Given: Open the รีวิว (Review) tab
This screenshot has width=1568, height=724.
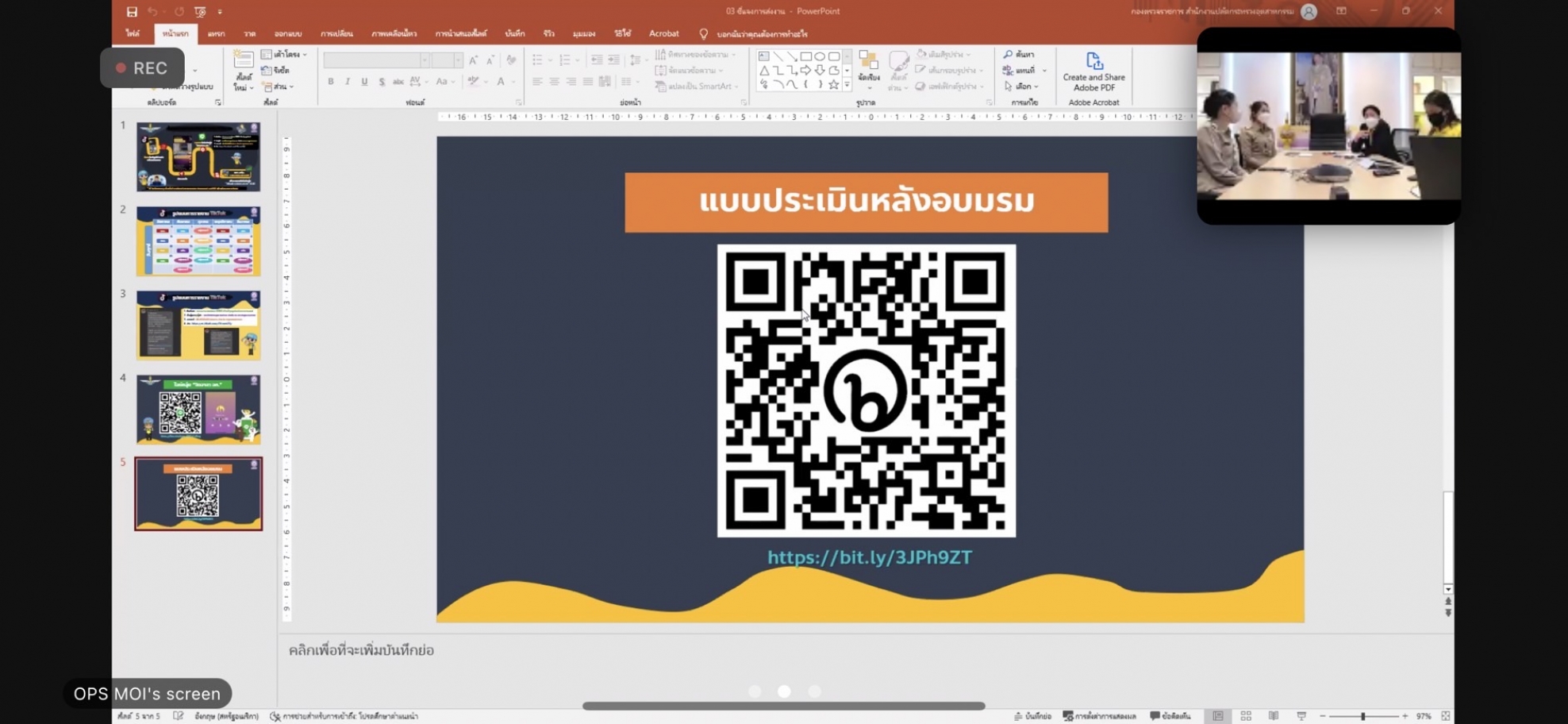Looking at the screenshot, I should coord(549,33).
